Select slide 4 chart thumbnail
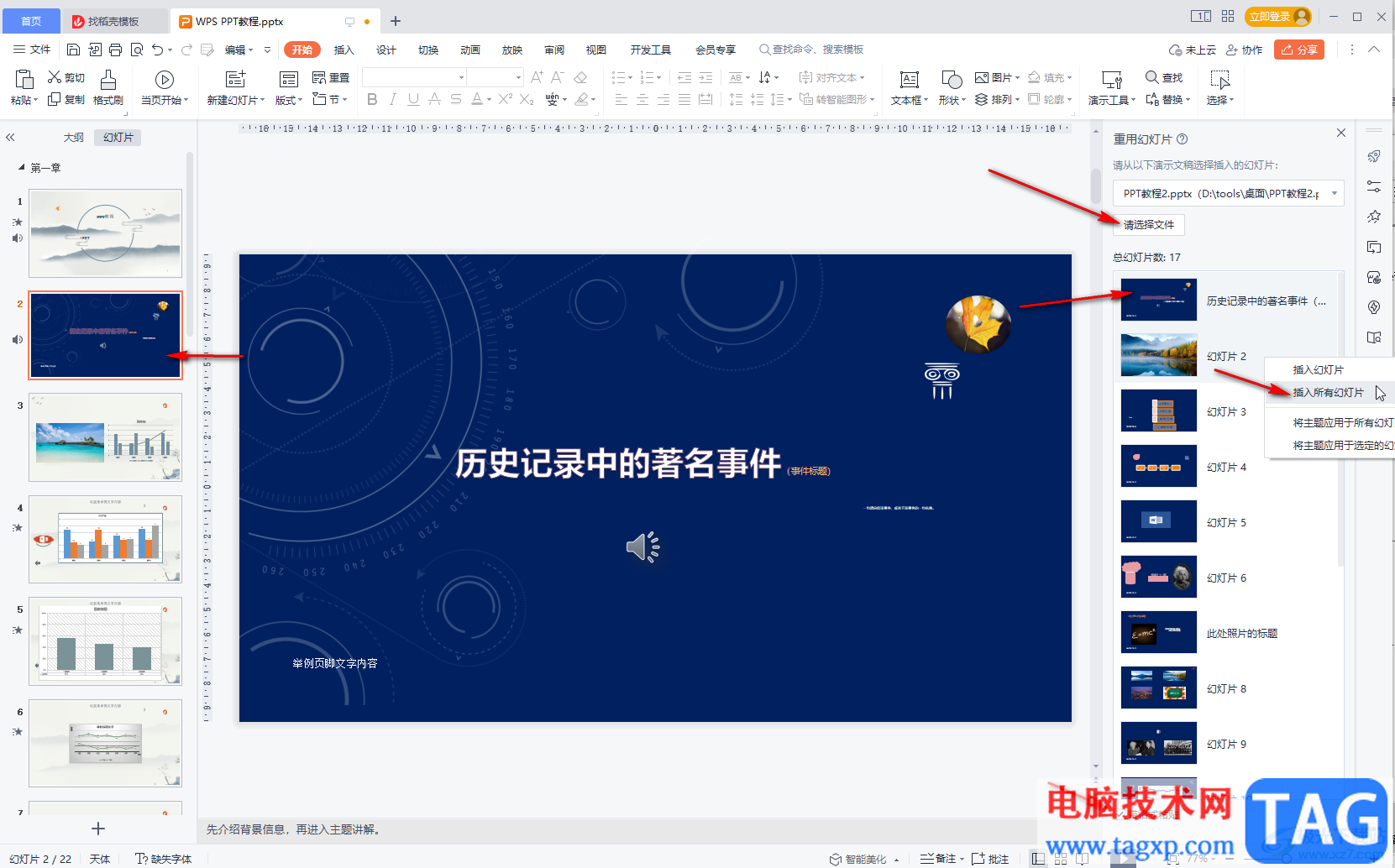 tap(106, 540)
